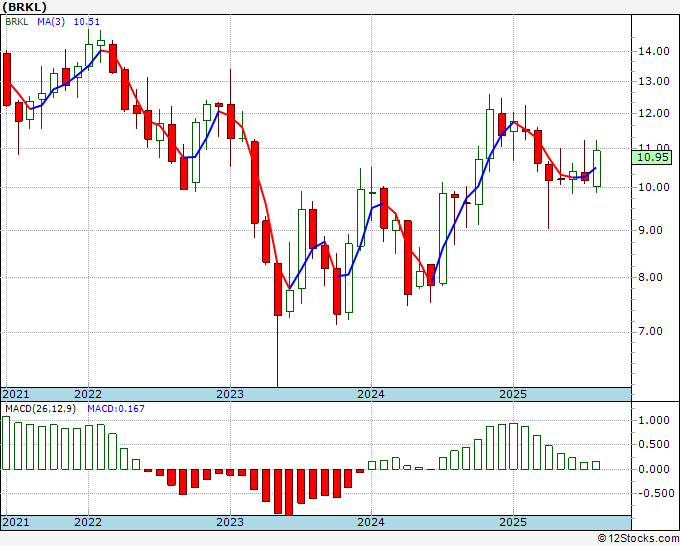Click the (BRKL) chart title
The image size is (680, 546).
25,7
